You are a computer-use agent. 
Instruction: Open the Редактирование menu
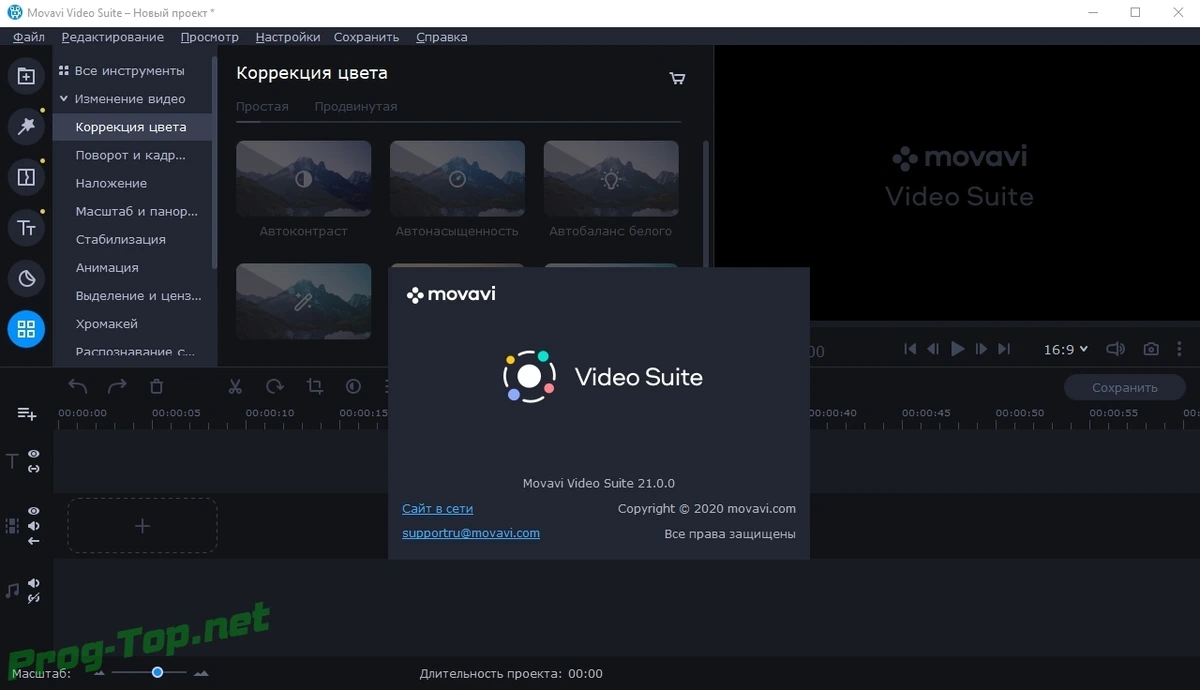click(x=113, y=37)
